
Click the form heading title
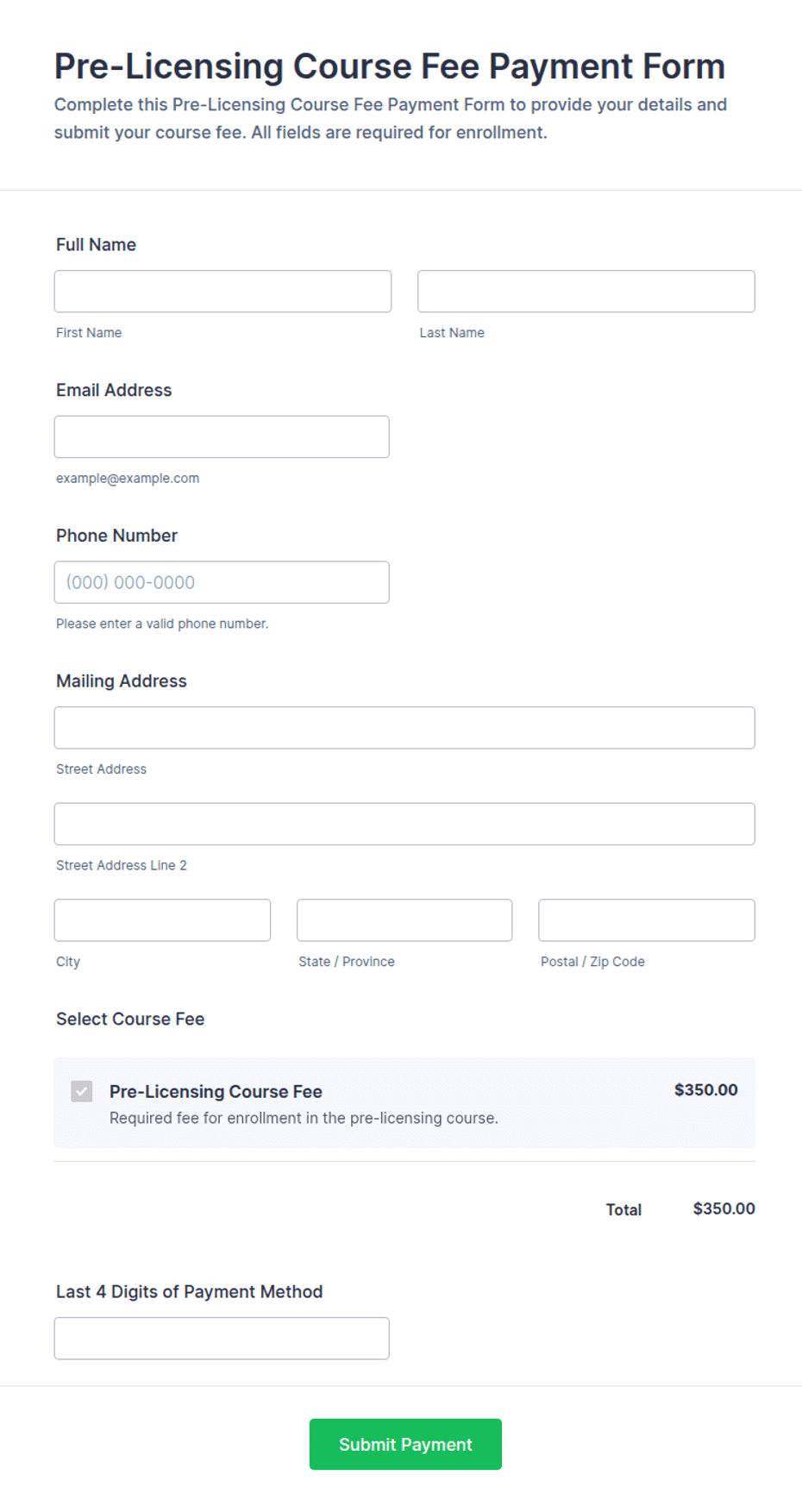coord(390,66)
